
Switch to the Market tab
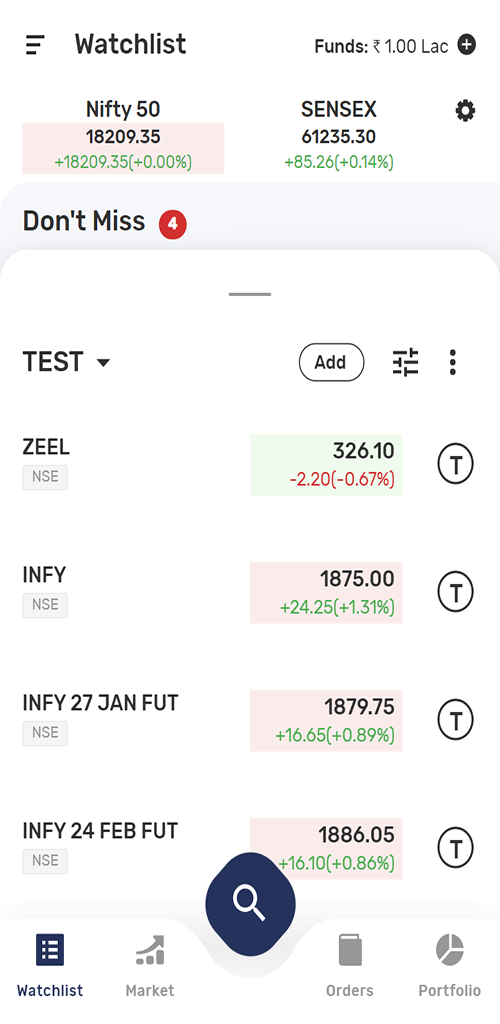pos(150,966)
